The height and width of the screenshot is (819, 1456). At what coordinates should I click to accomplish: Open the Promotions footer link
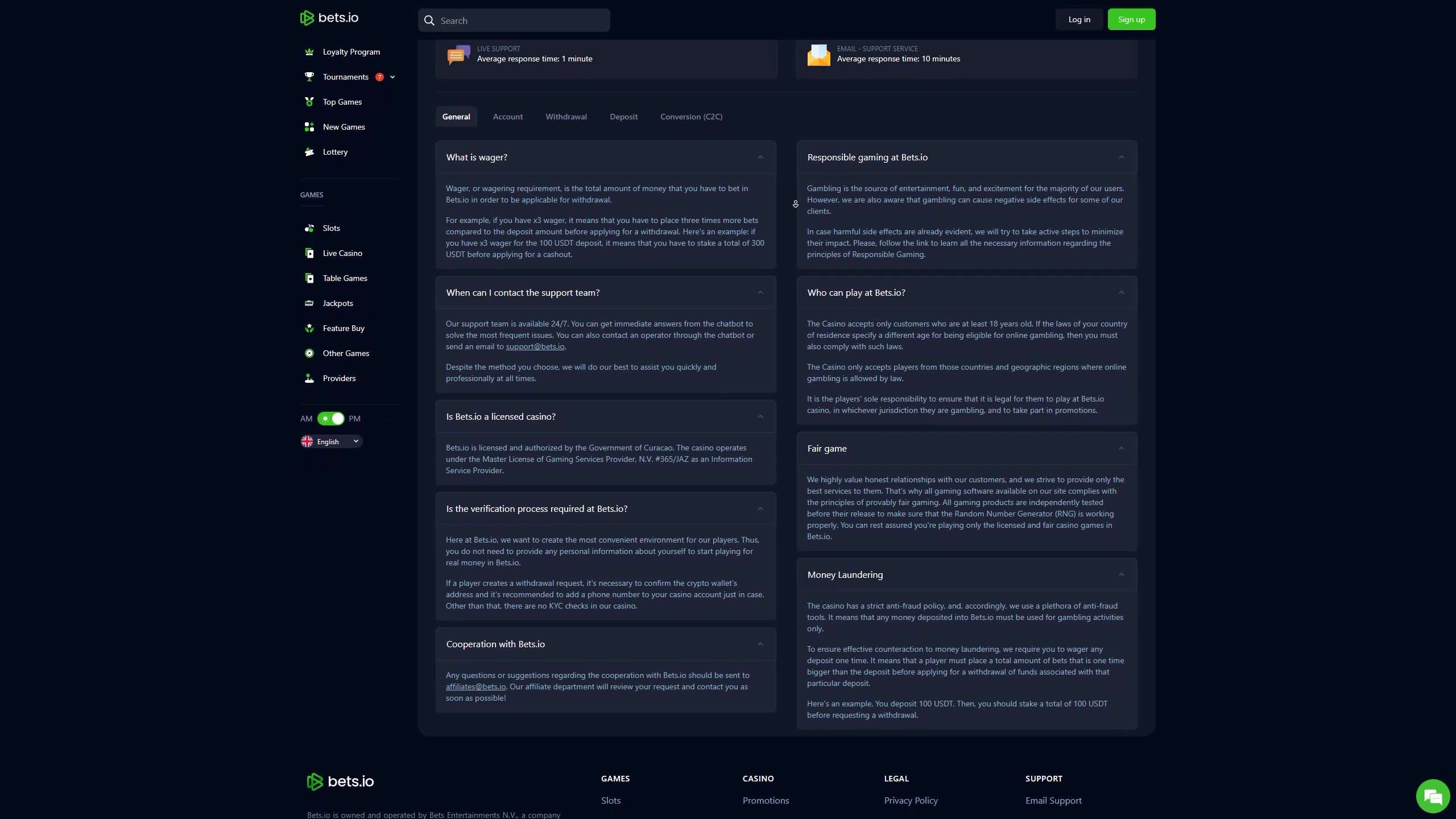[766, 800]
